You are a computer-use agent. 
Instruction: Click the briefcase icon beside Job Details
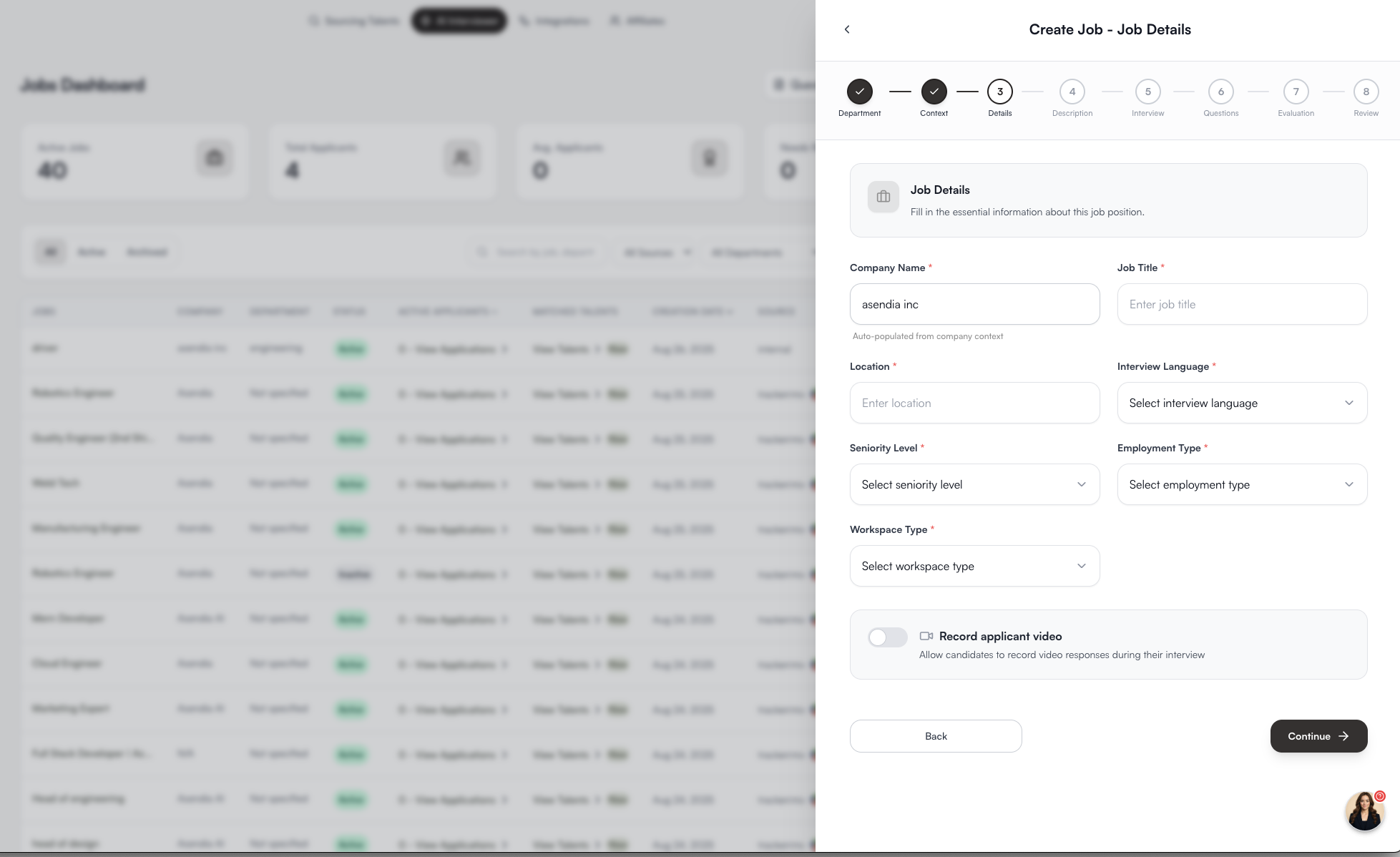coord(883,197)
